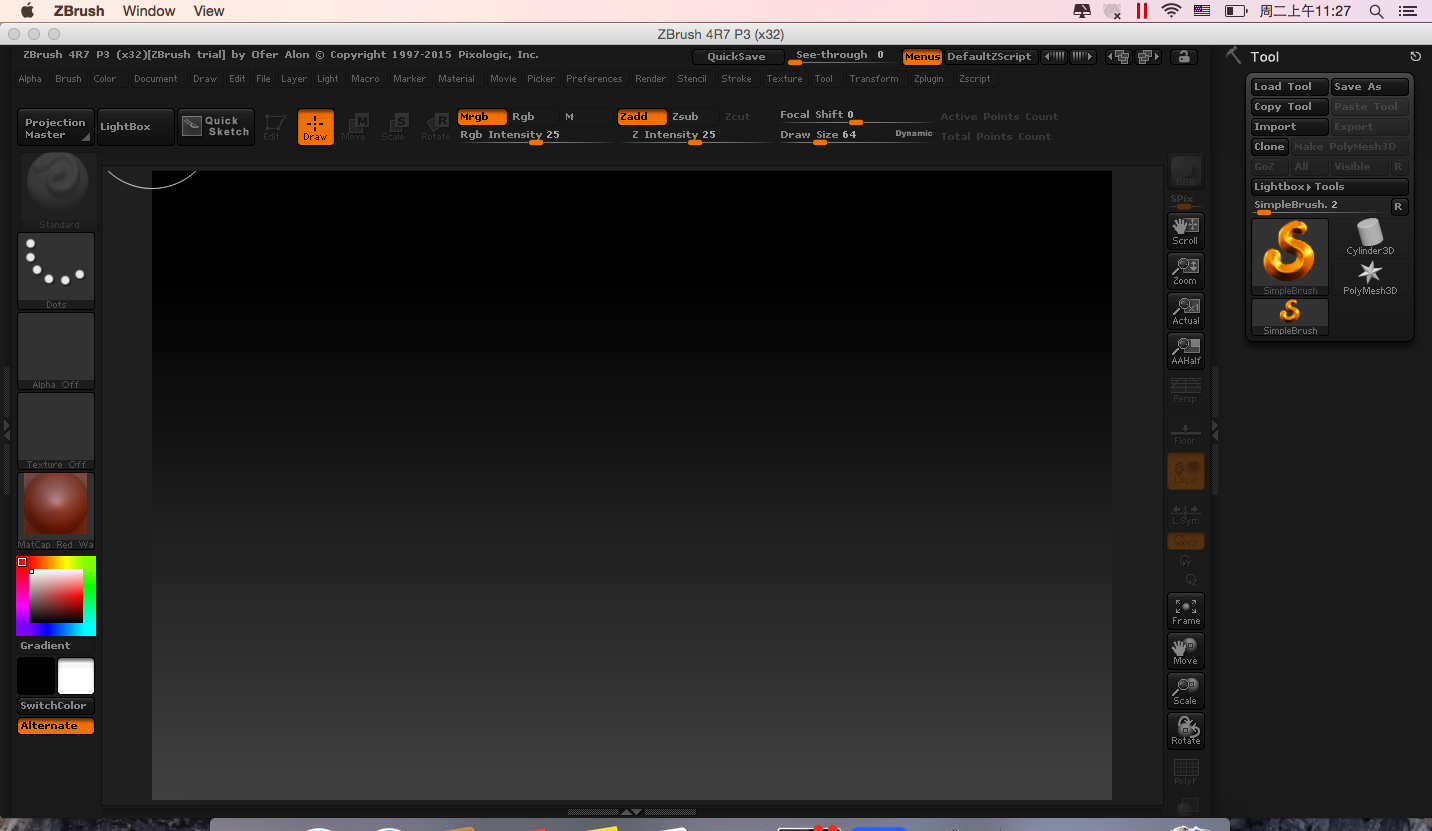1432x831 pixels.
Task: Click the BPR render button
Action: tap(1186, 171)
